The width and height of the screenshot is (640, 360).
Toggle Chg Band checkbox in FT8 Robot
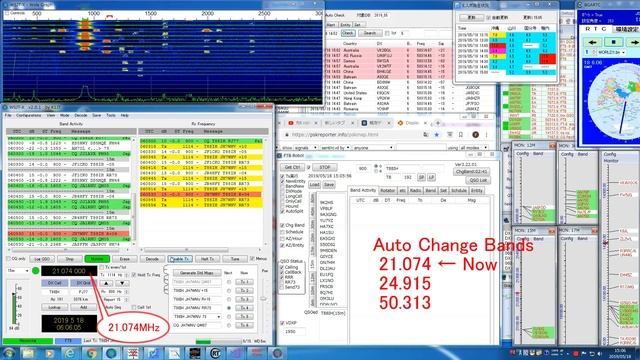[282, 225]
